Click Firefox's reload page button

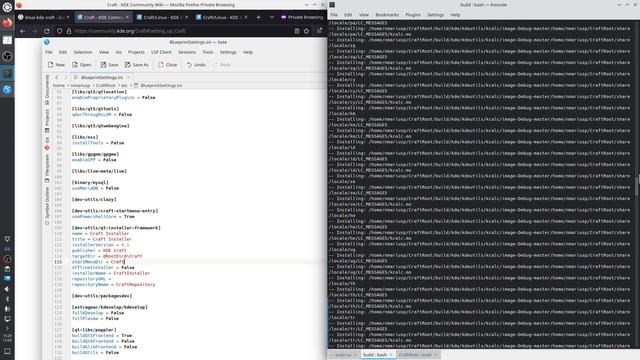coord(47,31)
